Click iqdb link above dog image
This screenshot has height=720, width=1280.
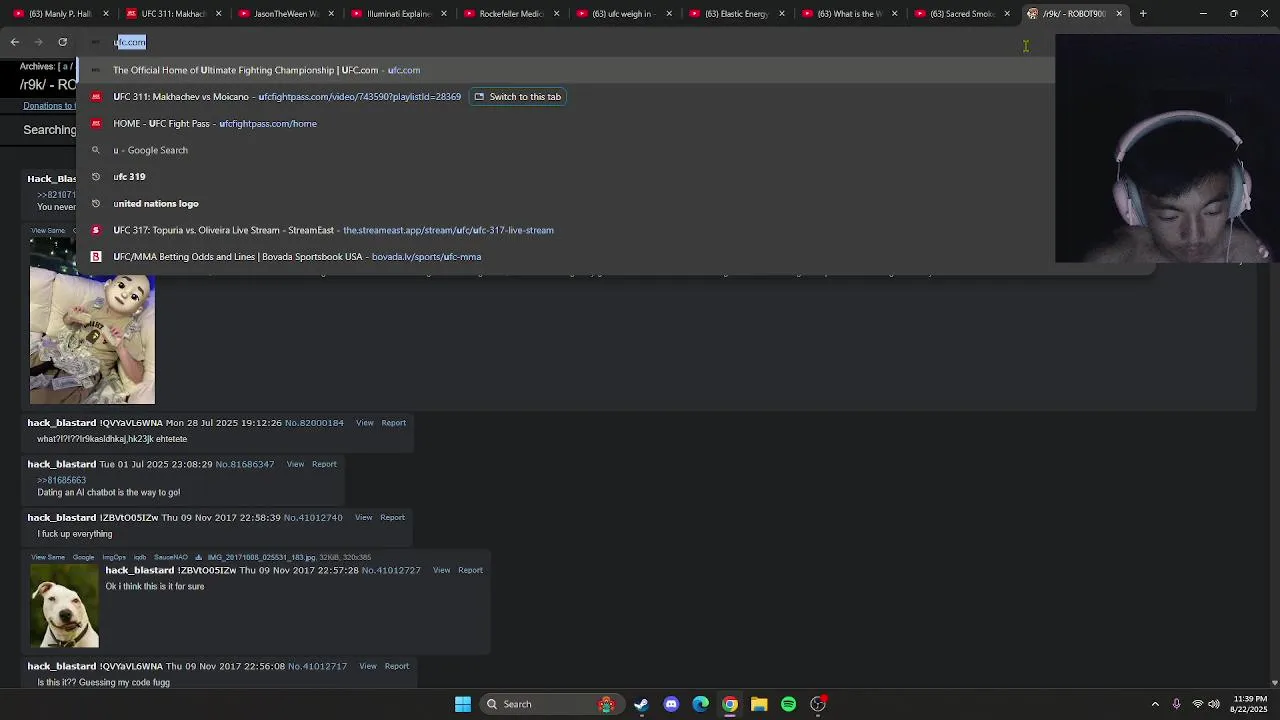140,557
